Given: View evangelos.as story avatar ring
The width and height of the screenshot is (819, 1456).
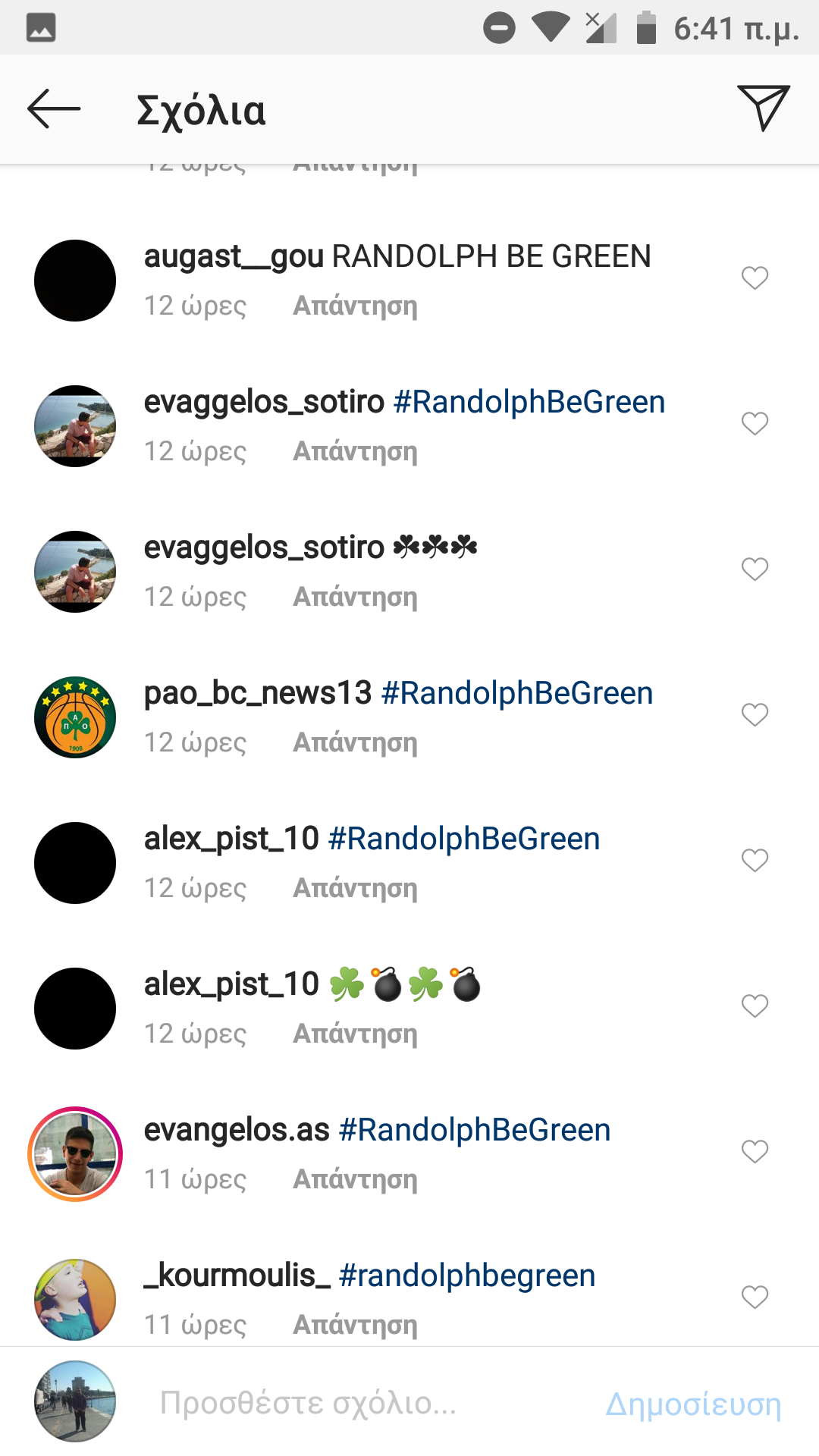Looking at the screenshot, I should 75,1154.
